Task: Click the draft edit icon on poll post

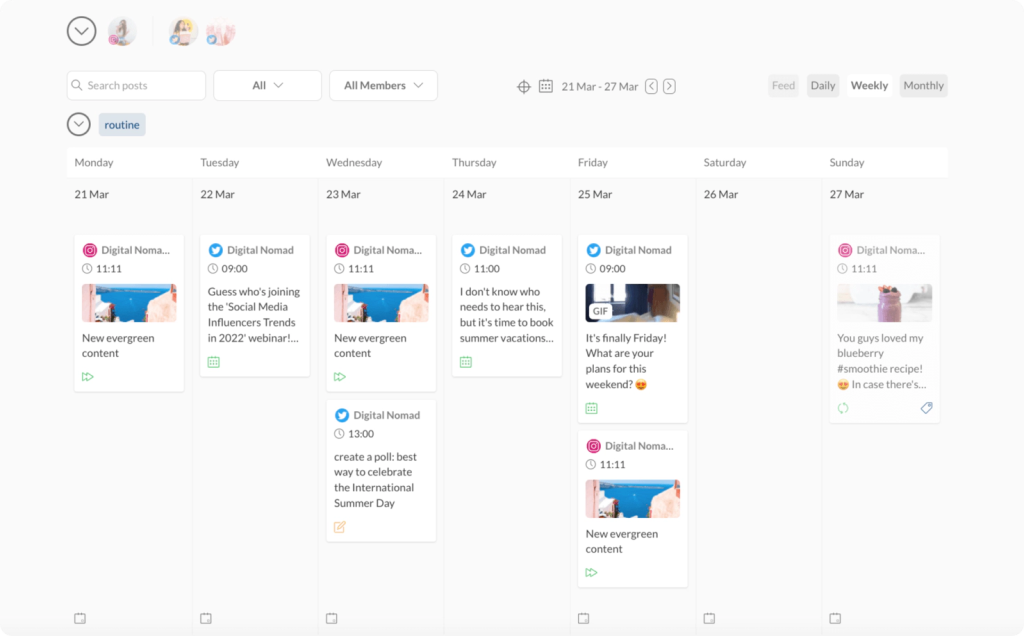Action: 340,527
